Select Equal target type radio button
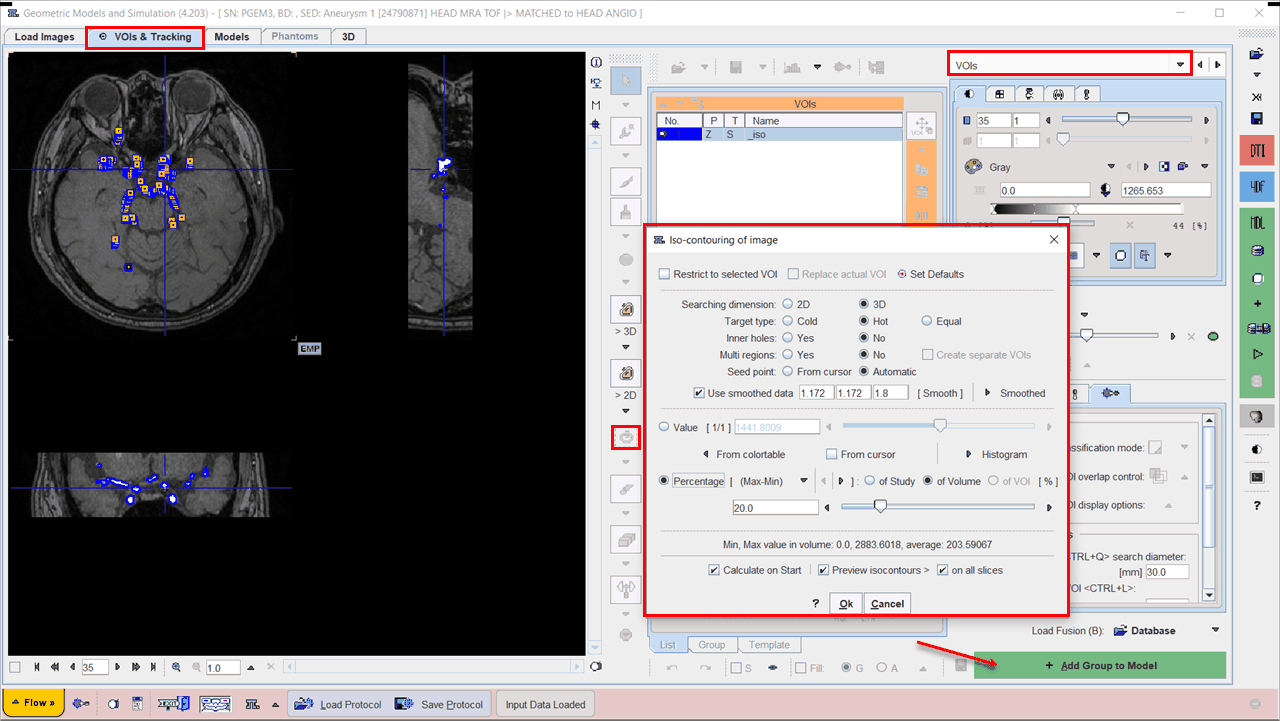1280x721 pixels. pos(927,321)
